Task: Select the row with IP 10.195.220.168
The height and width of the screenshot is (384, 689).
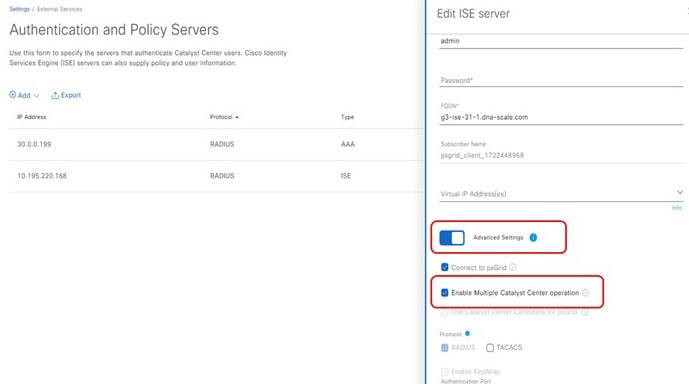Action: 216,176
